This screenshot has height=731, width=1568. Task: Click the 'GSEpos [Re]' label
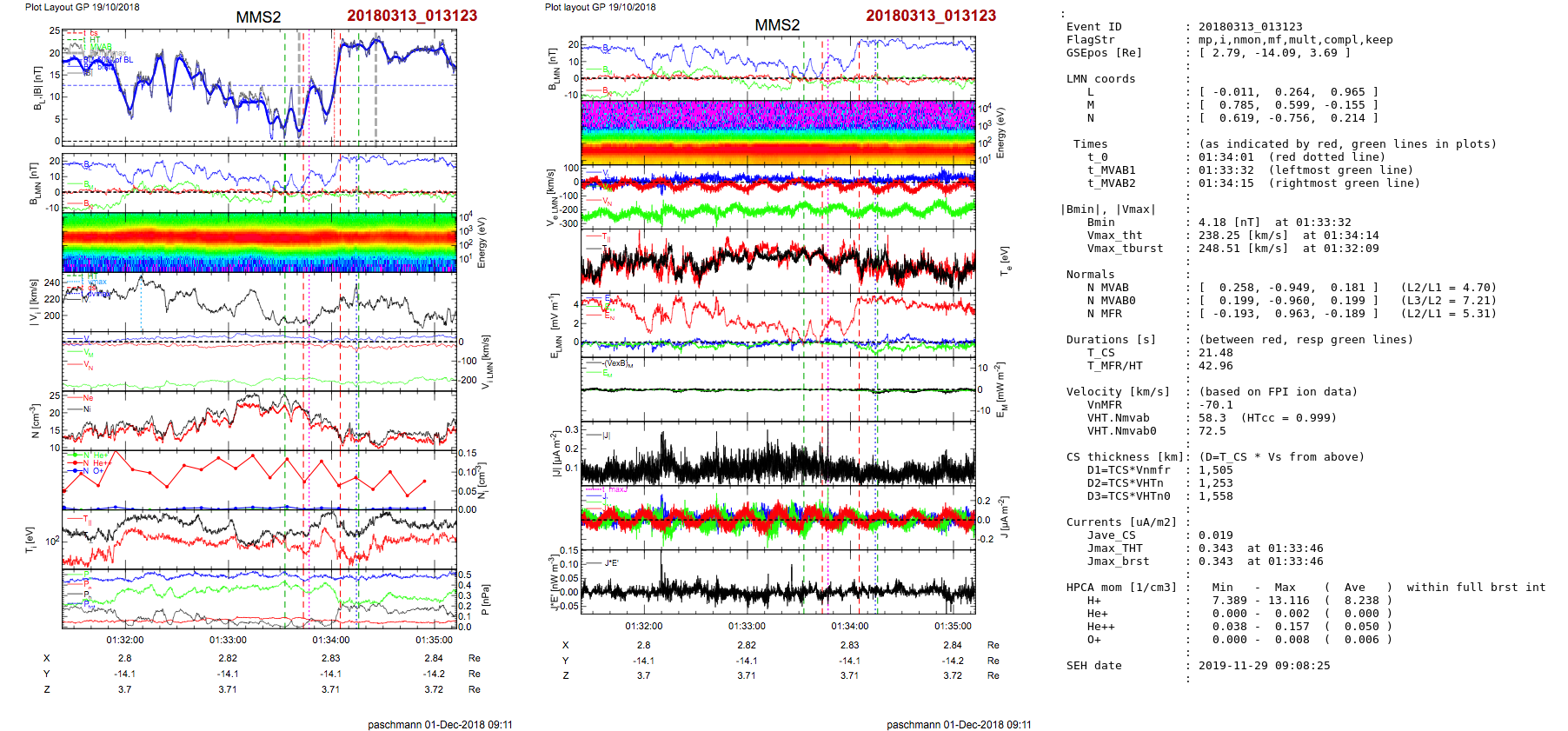click(x=1105, y=53)
